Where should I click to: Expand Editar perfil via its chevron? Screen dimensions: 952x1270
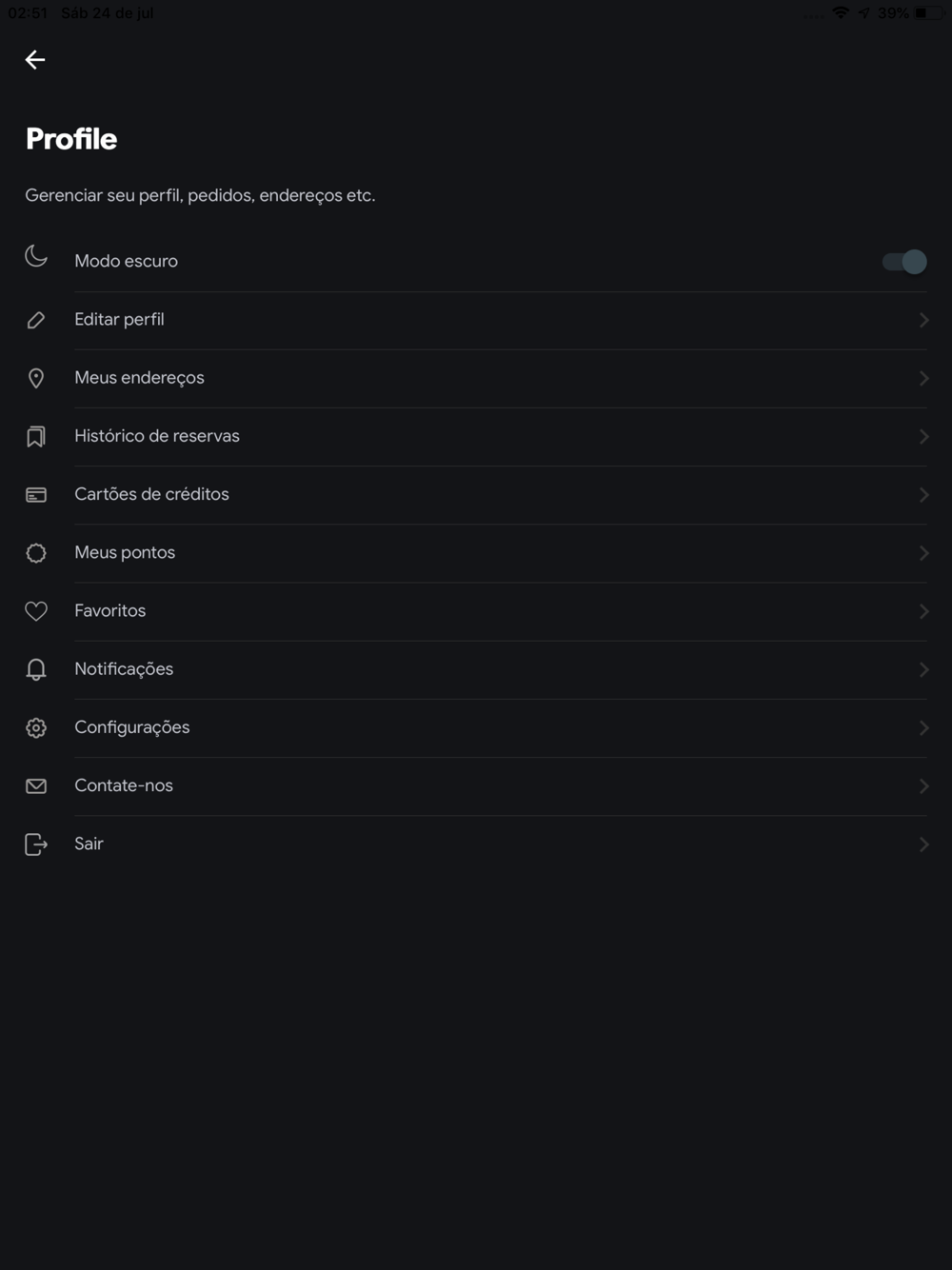coord(923,320)
